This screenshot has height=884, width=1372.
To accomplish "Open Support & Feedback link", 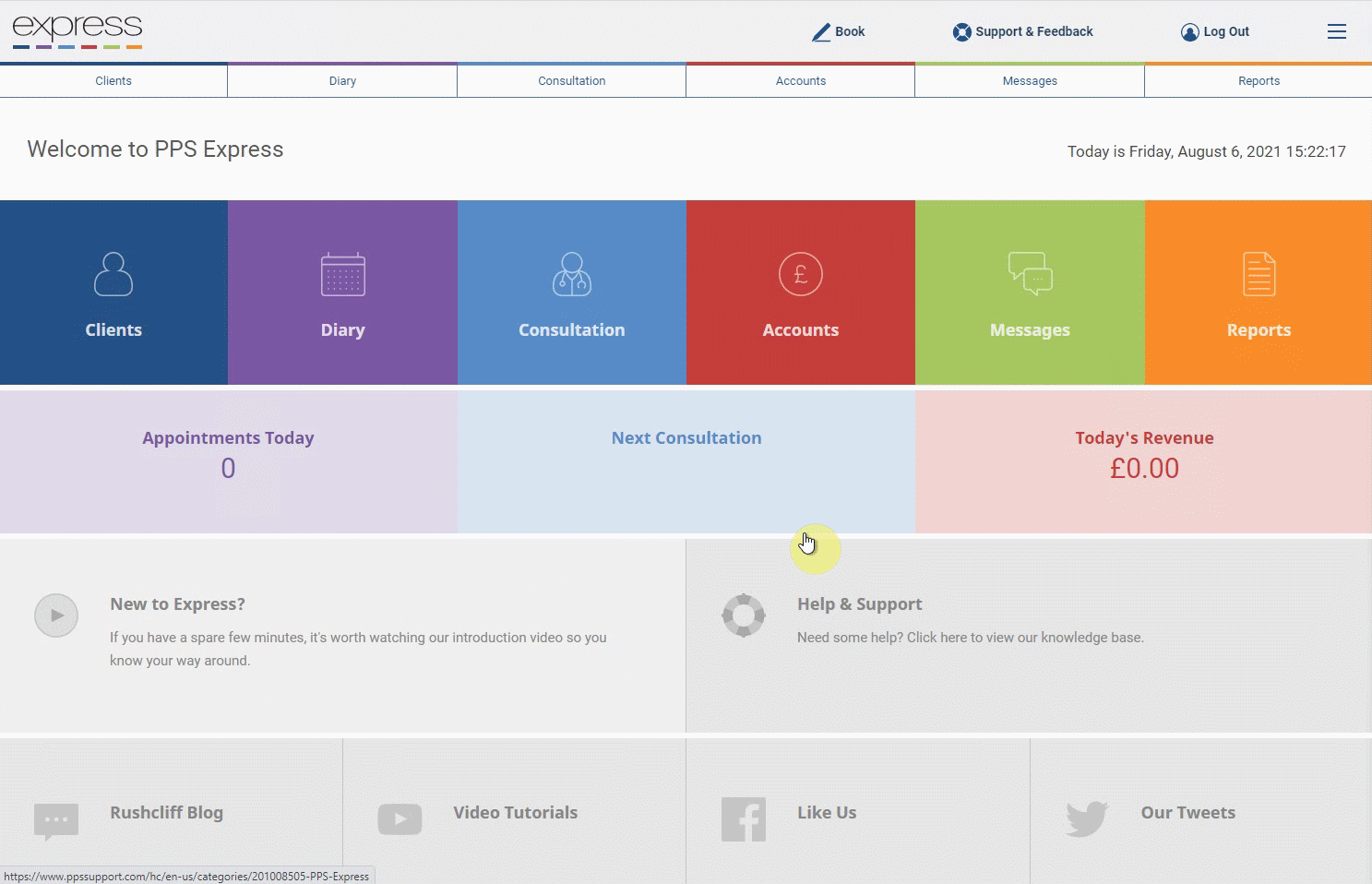I will (1022, 31).
